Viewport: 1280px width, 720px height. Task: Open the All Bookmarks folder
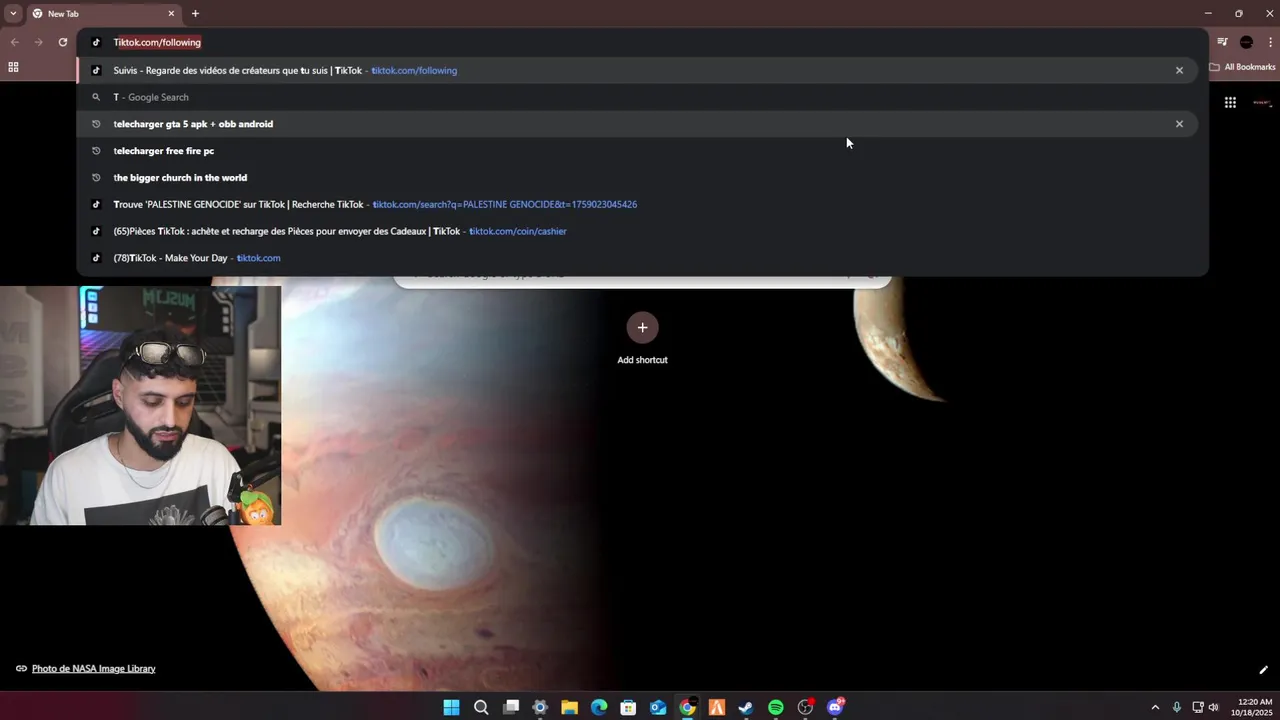tap(1242, 67)
